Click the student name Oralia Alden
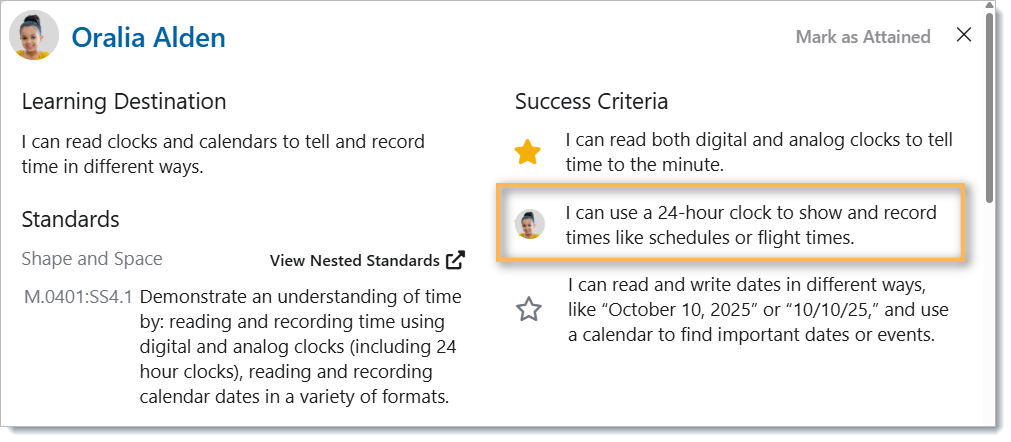Image resolution: width=1011 pixels, height=442 pixels. pos(149,38)
